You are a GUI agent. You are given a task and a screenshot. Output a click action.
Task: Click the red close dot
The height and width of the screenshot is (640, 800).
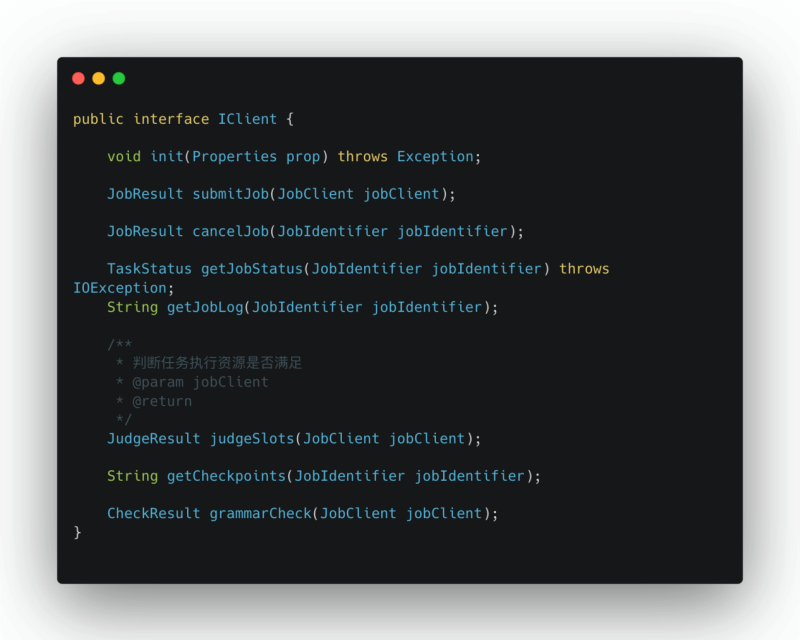tap(78, 78)
